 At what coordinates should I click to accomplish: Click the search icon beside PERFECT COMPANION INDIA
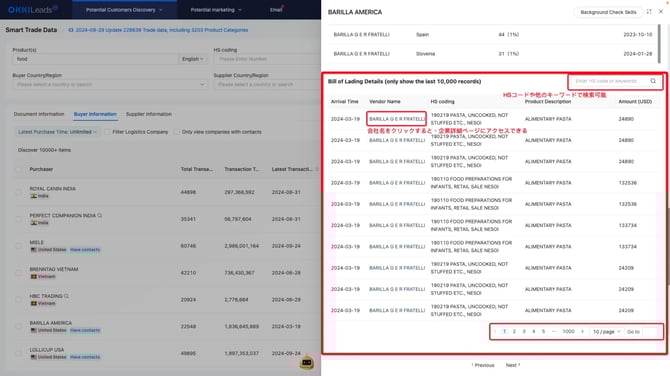point(100,215)
